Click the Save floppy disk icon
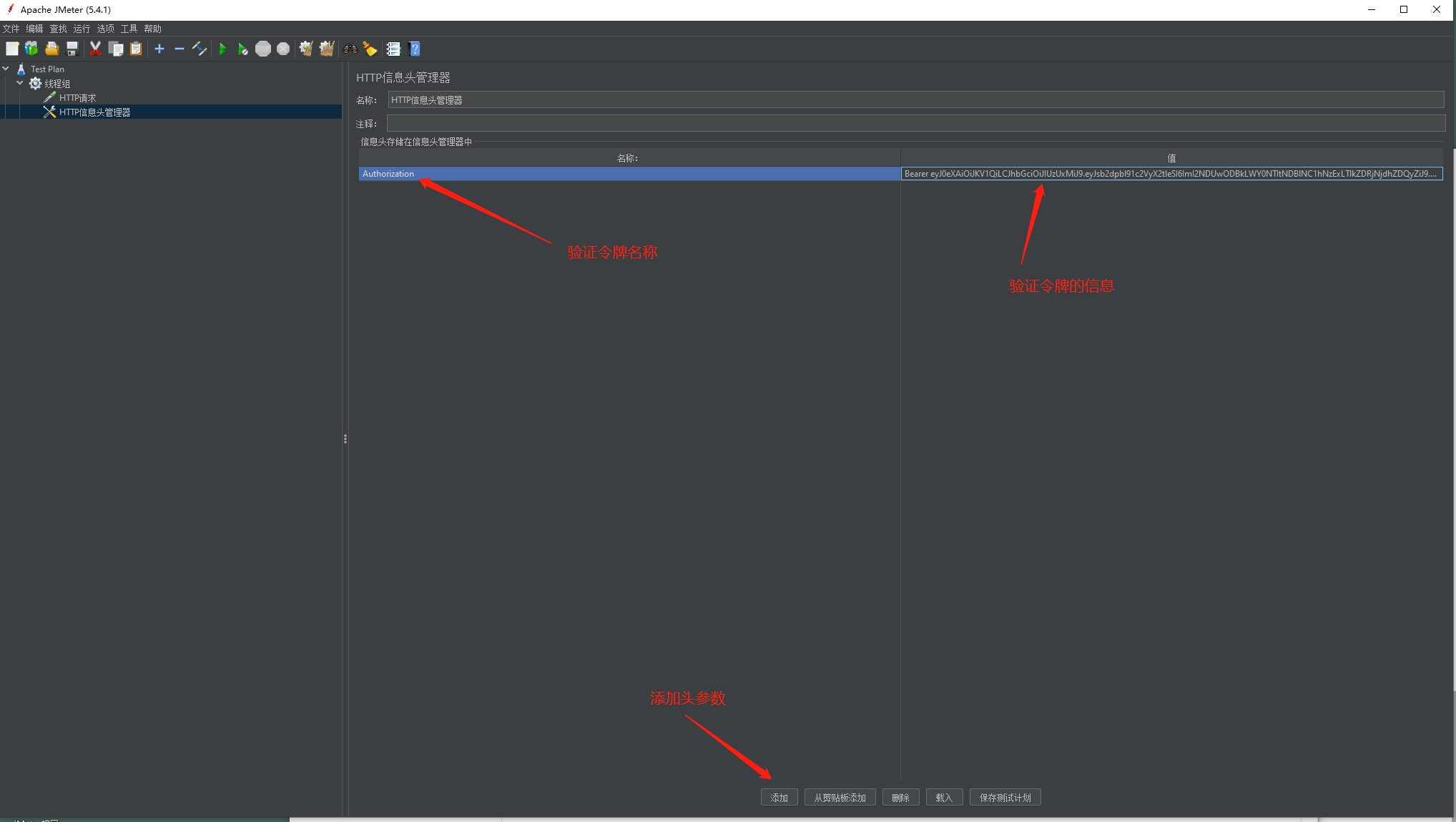The width and height of the screenshot is (1456, 822). pos(72,49)
